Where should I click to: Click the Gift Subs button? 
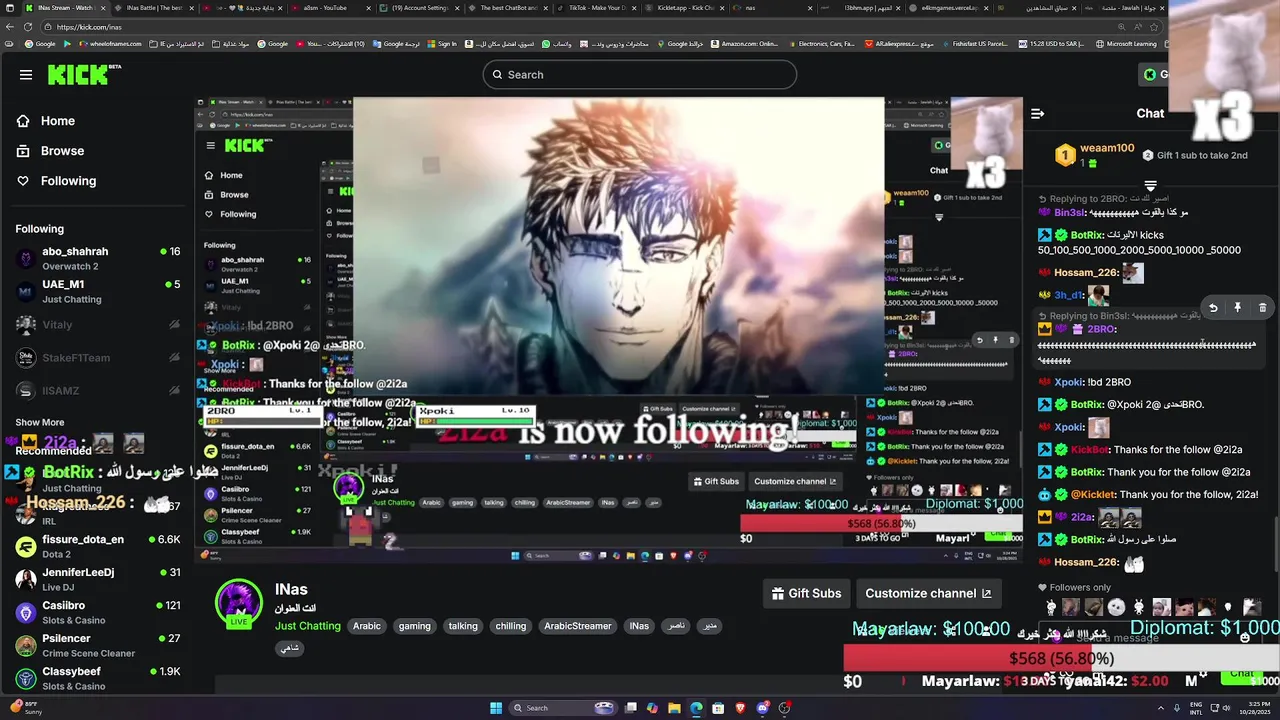[806, 593]
